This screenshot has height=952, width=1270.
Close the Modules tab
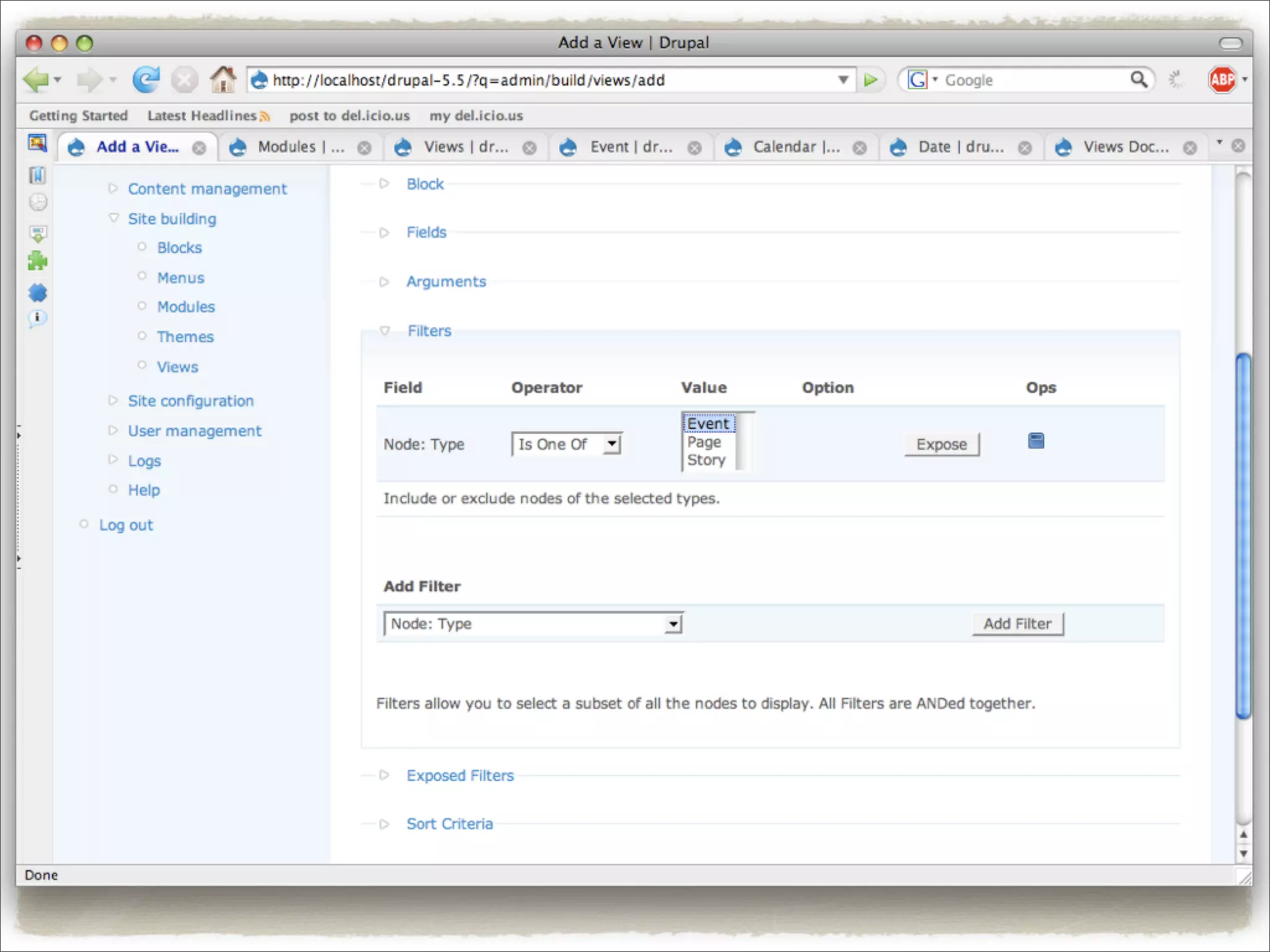click(365, 148)
